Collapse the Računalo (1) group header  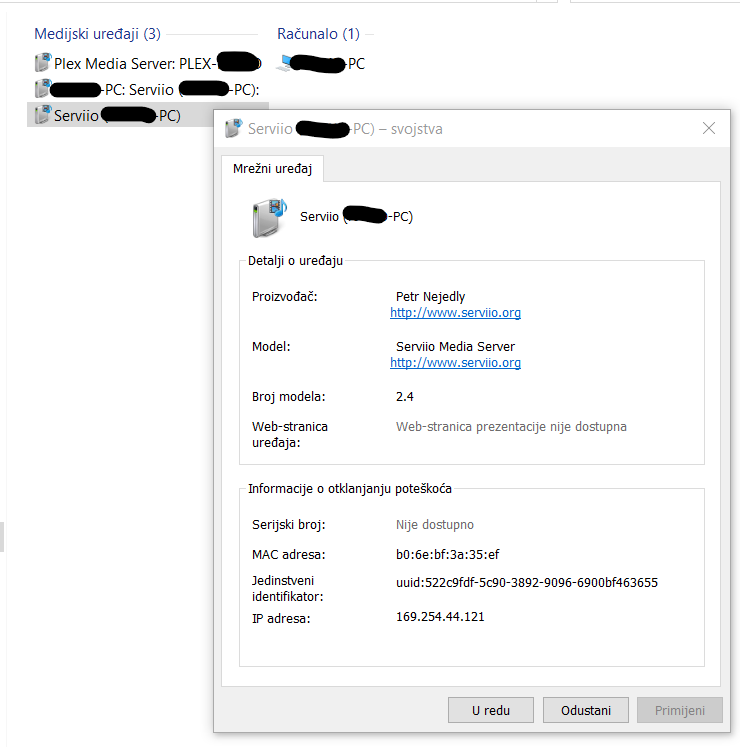pos(318,34)
